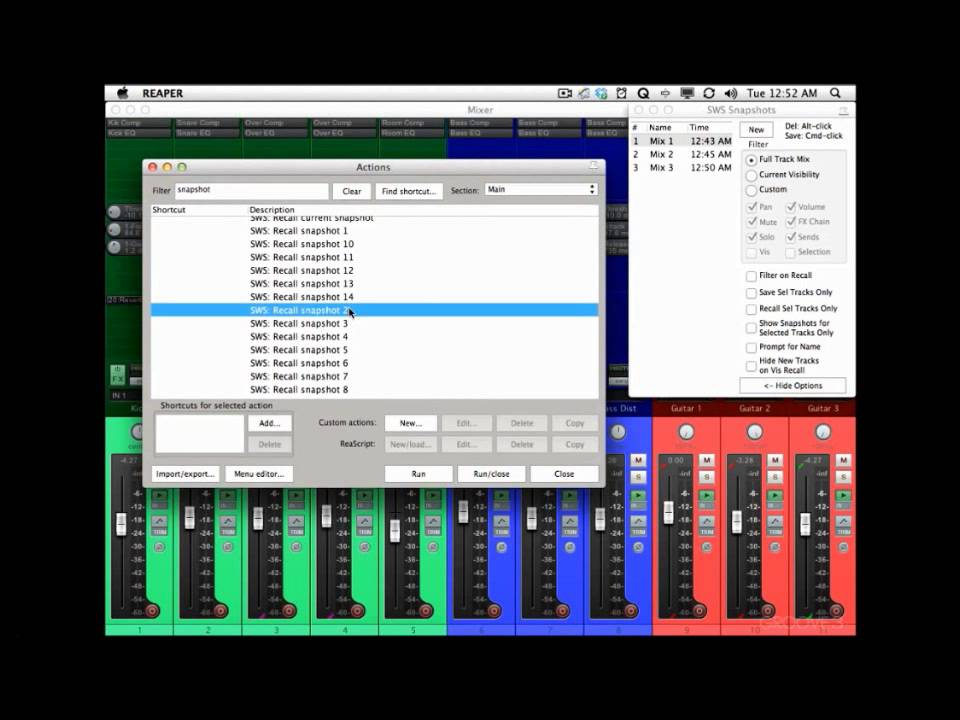This screenshot has width=960, height=720.
Task: Open envelope trim button on track 4
Action: [x=365, y=525]
